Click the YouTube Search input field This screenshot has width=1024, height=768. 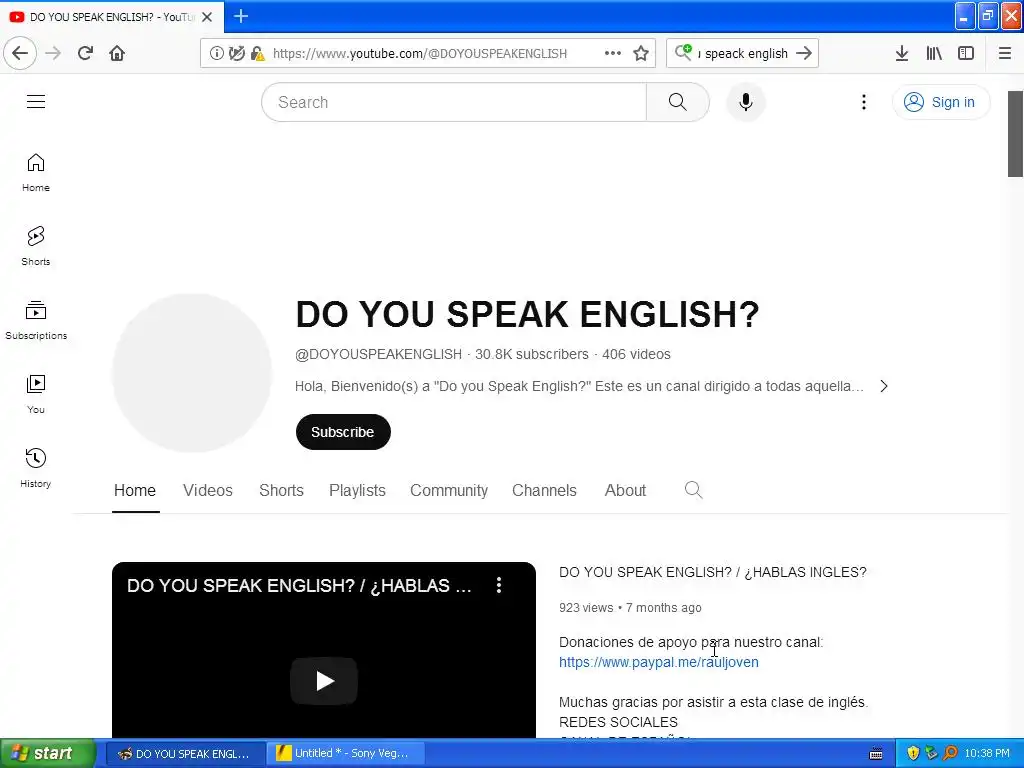click(x=454, y=102)
